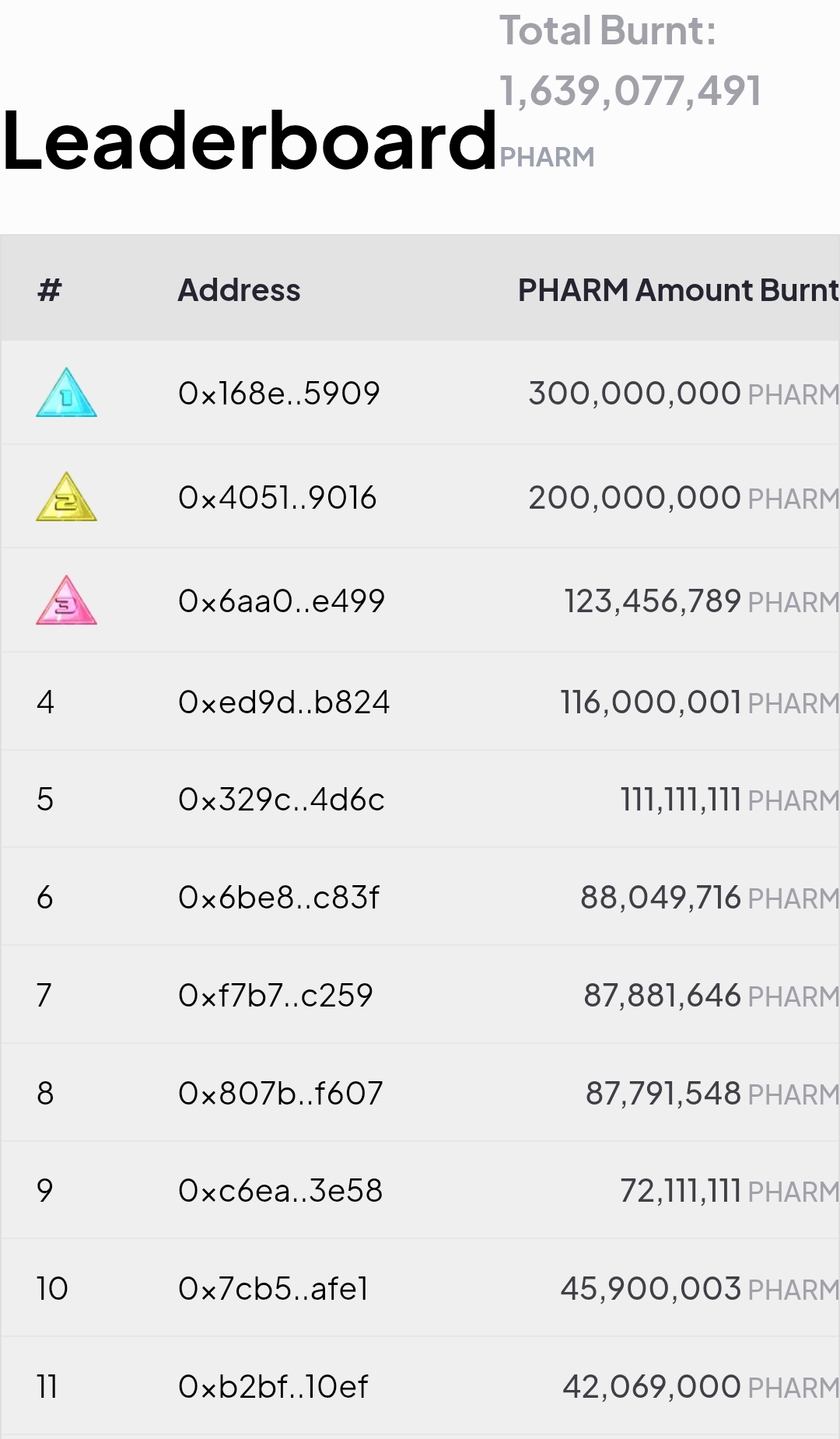Click the yellow second-place triangle badge
The height and width of the screenshot is (1439, 840).
click(66, 497)
